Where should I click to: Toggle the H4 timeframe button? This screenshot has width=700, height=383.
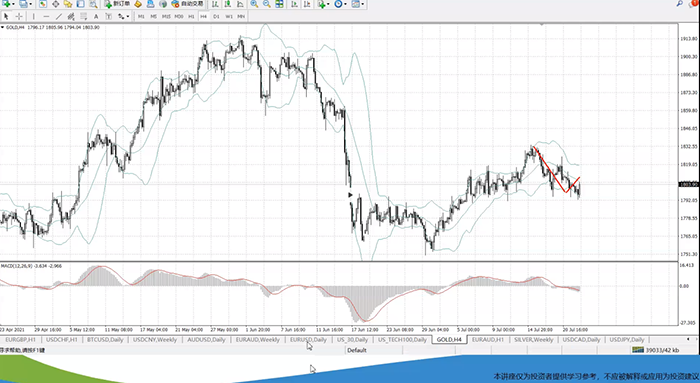click(204, 17)
